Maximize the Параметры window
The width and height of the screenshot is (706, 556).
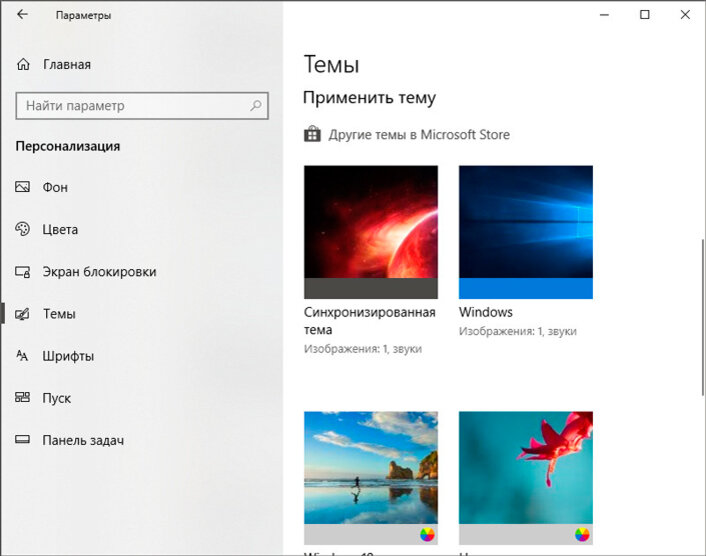[x=645, y=15]
